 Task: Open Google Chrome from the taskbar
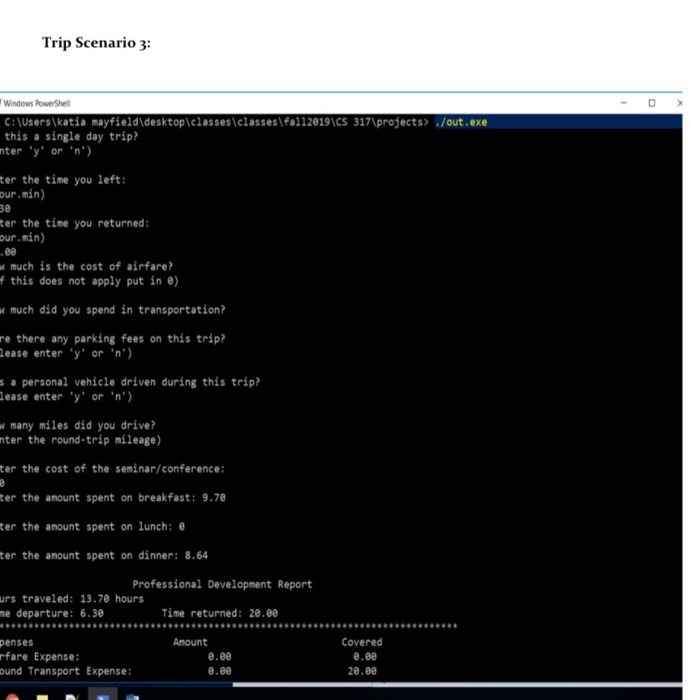coord(12,696)
